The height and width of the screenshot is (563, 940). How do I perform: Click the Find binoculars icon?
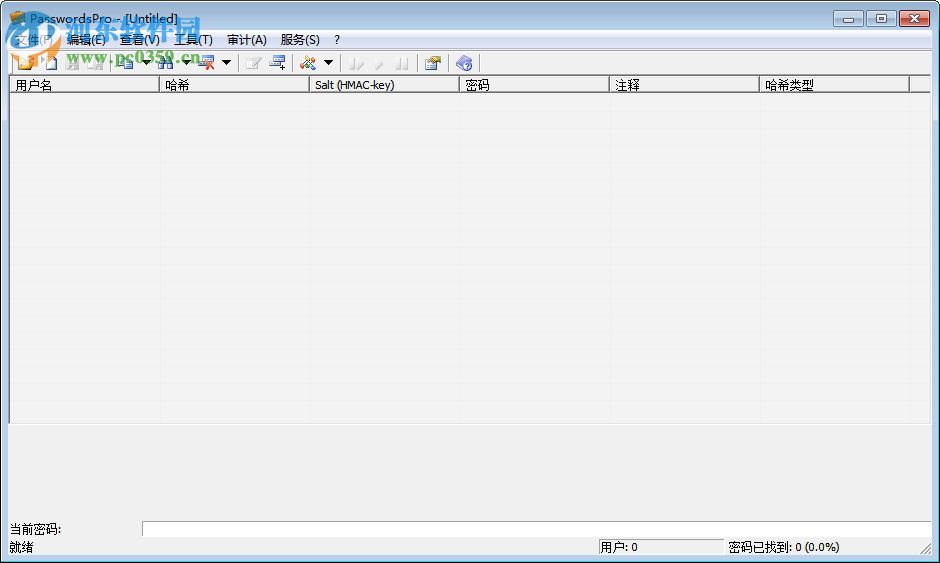coord(165,62)
